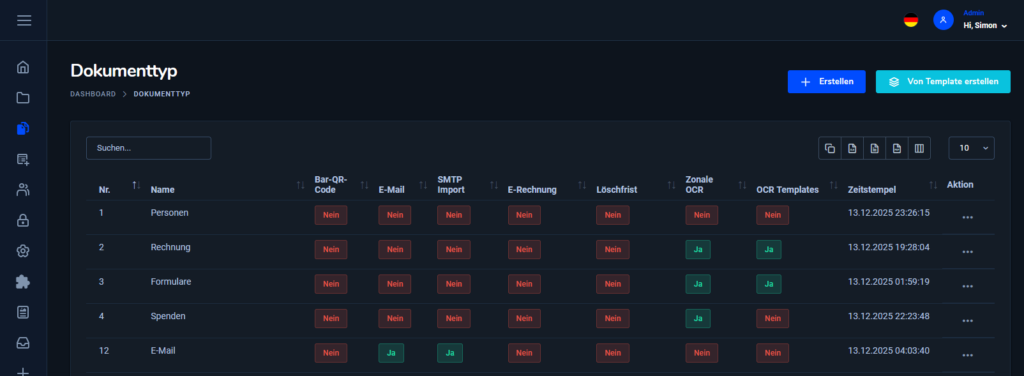Click the PDF export file icon
This screenshot has height=376, width=1024.
[897, 148]
